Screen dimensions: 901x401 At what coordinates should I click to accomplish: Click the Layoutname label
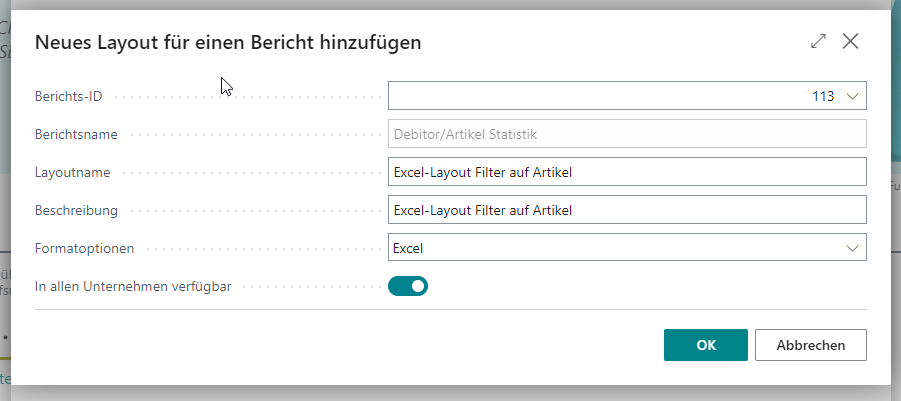pos(72,172)
